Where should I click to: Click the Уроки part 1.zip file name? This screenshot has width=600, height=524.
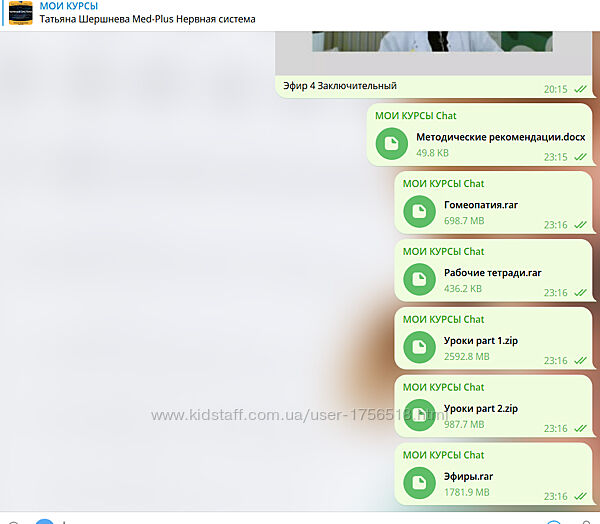pyautogui.click(x=481, y=340)
